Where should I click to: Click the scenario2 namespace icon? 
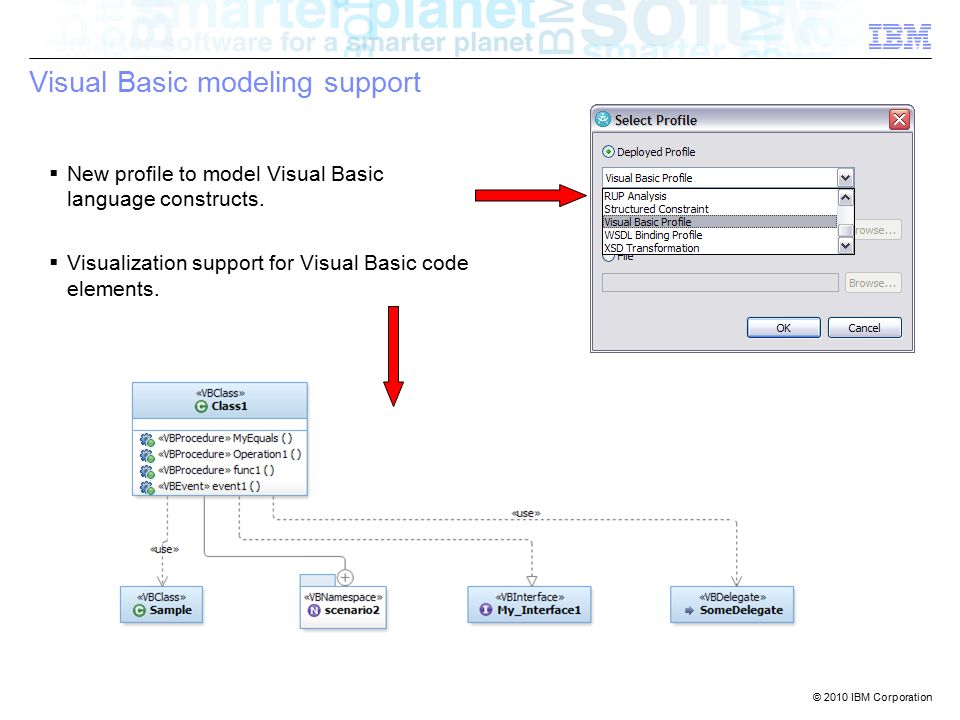pyautogui.click(x=314, y=610)
